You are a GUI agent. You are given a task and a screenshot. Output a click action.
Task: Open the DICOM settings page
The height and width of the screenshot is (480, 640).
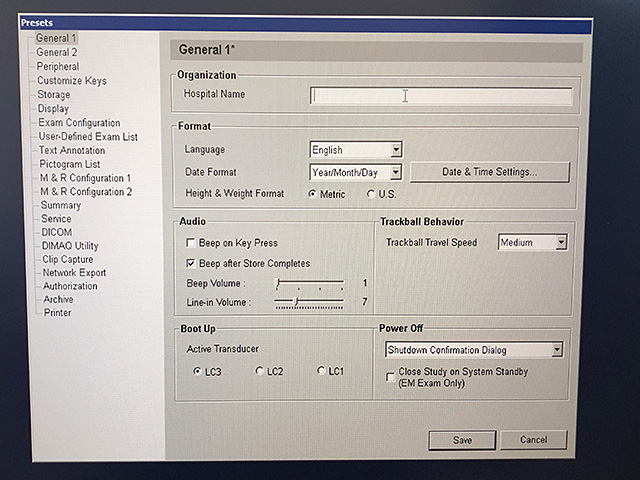(x=57, y=232)
